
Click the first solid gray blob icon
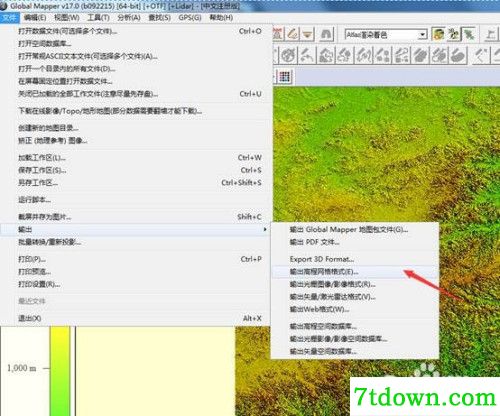tap(421, 55)
